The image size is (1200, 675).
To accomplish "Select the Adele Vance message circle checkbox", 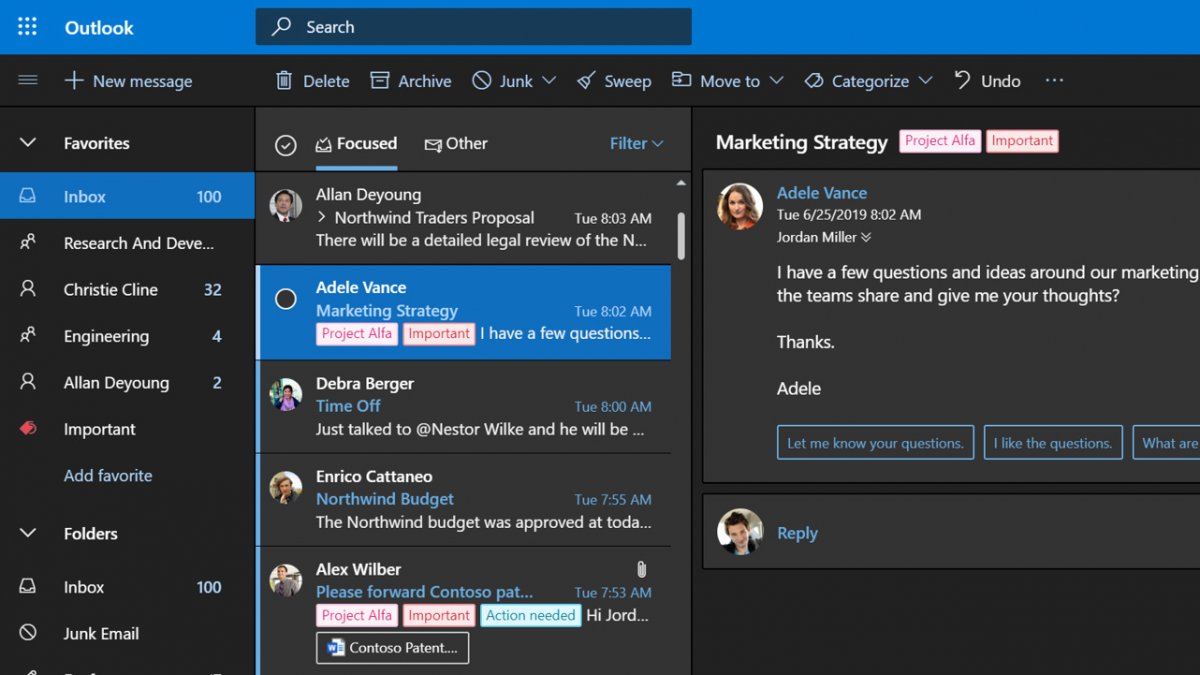I will click(286, 299).
